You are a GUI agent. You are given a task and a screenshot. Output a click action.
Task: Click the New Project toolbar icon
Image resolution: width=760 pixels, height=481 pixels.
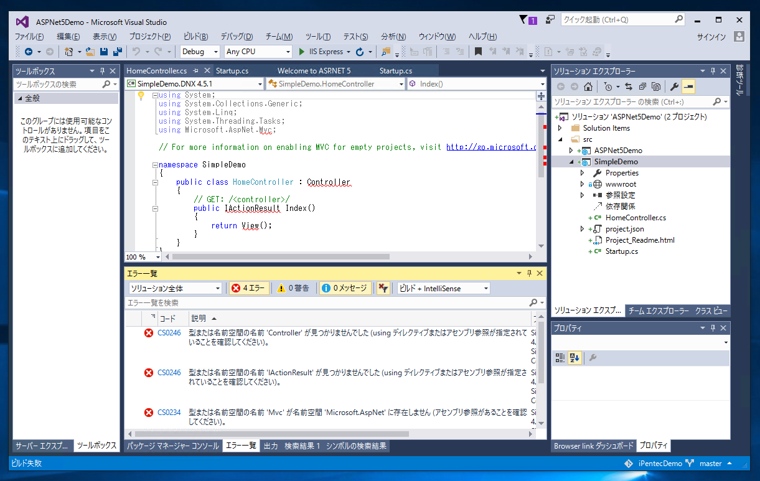pos(69,51)
